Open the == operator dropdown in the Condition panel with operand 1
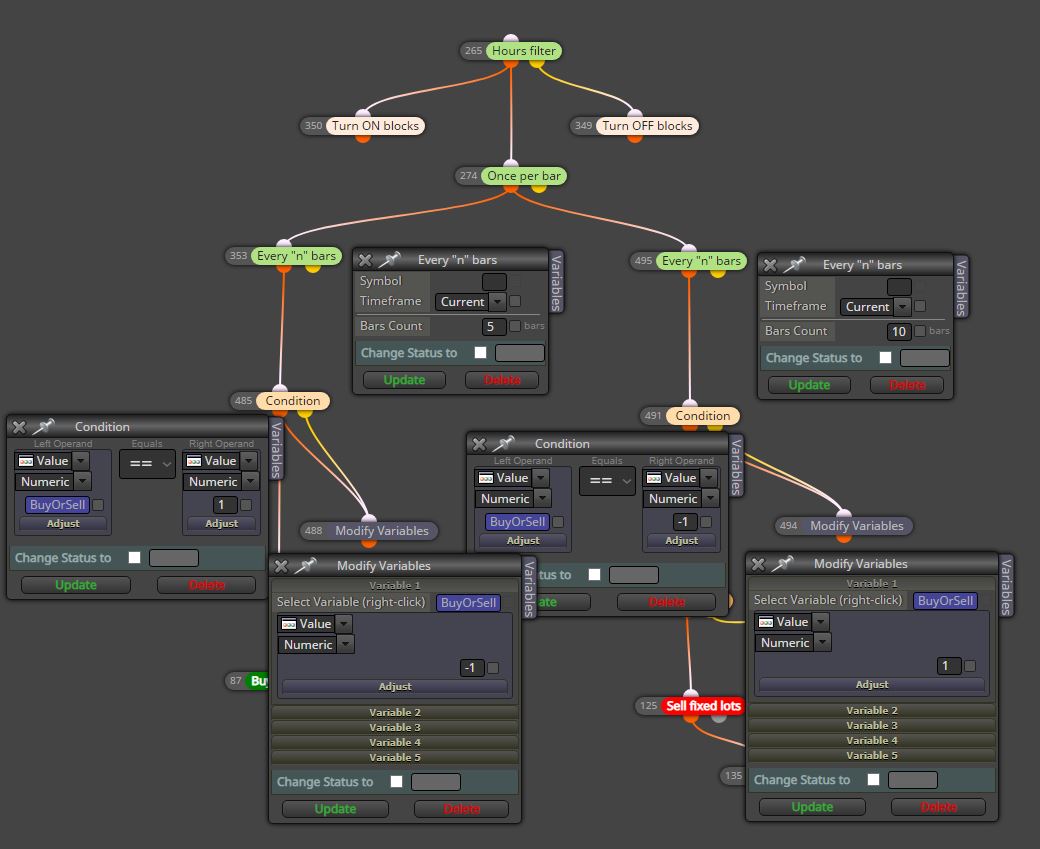Viewport: 1040px width, 849px height. click(x=147, y=464)
